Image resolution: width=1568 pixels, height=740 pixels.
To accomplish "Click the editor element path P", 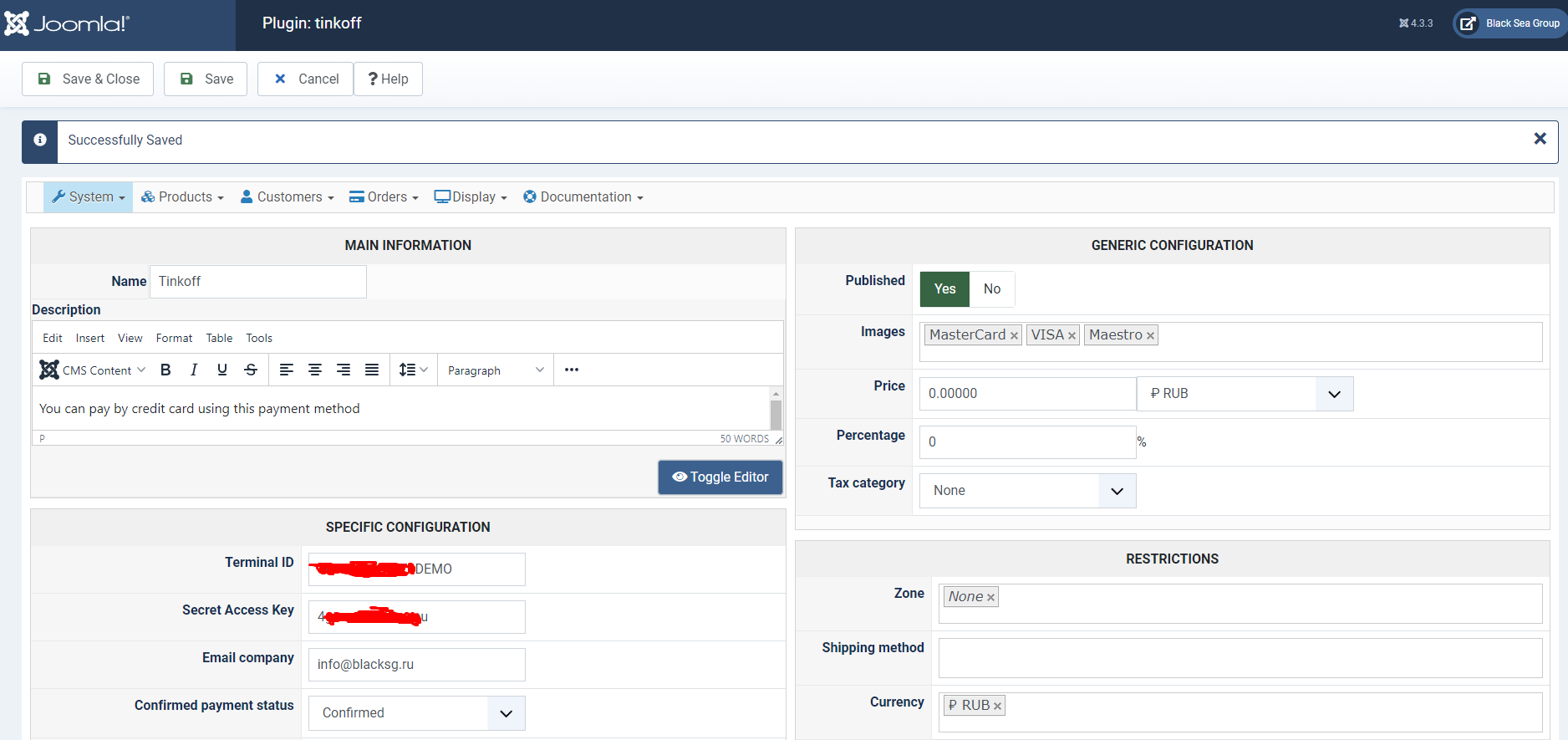I will [x=42, y=439].
